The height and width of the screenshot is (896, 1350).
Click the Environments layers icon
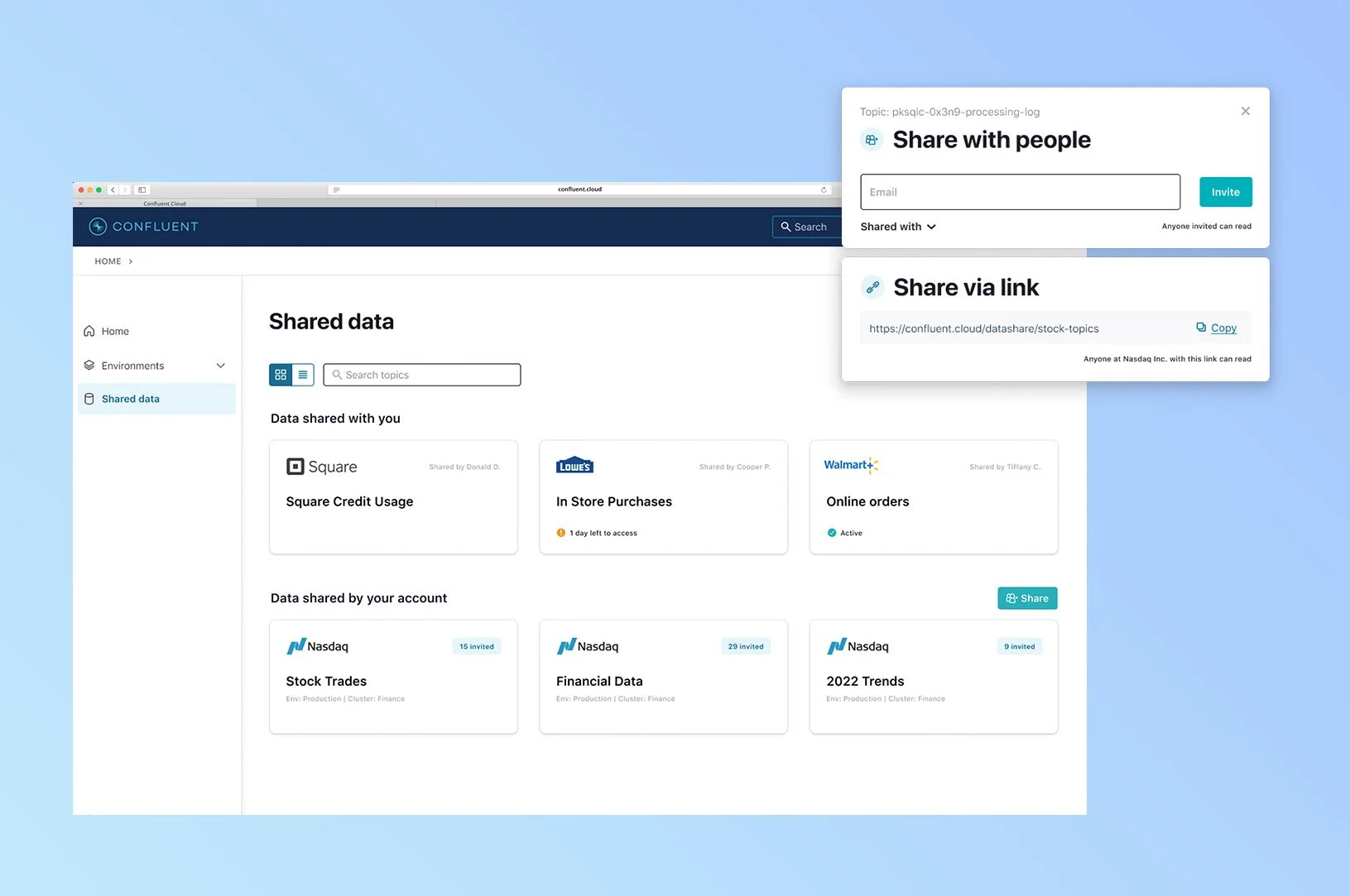89,365
